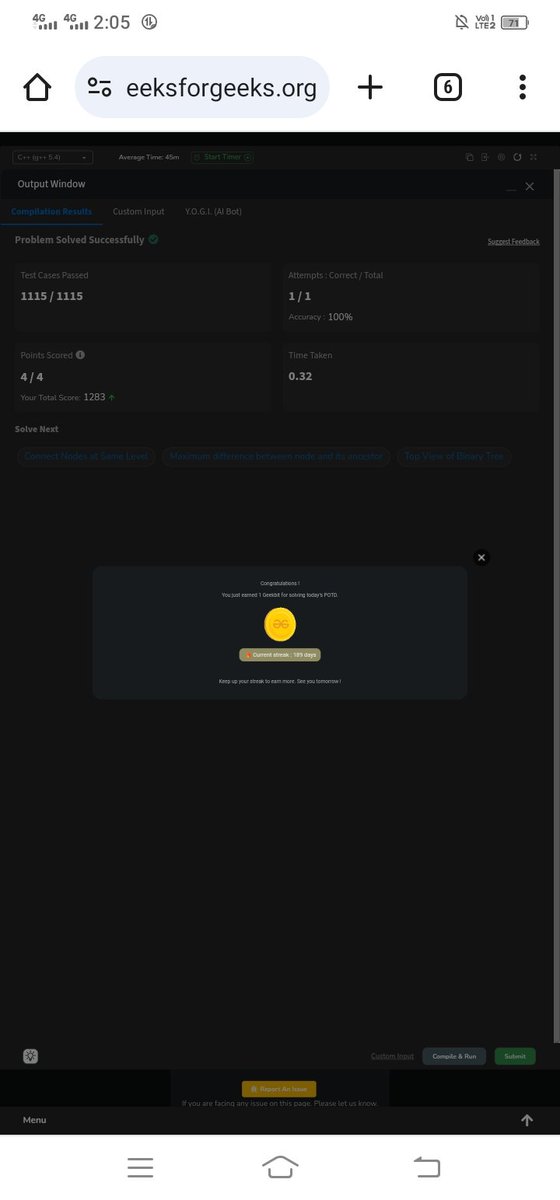Open Maximum difference between node and its ancestor
560x1200 pixels.
276,457
